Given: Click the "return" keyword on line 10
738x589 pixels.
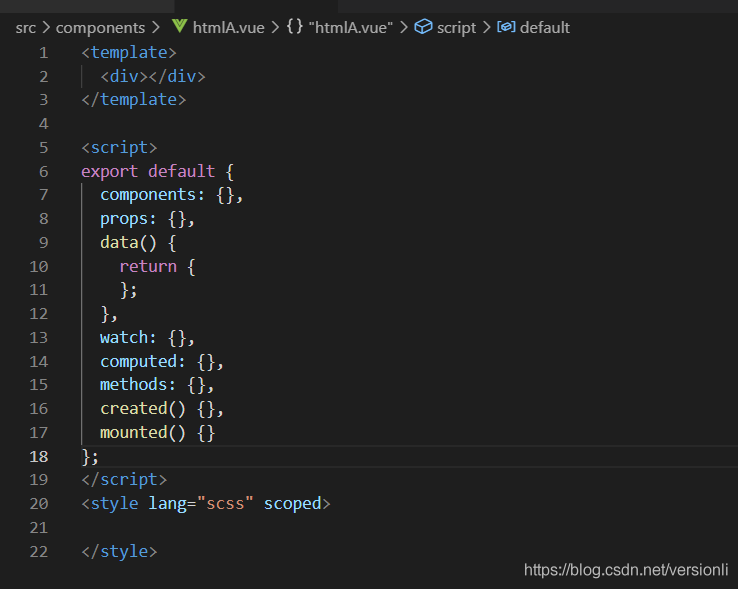Looking at the screenshot, I should (x=148, y=266).
